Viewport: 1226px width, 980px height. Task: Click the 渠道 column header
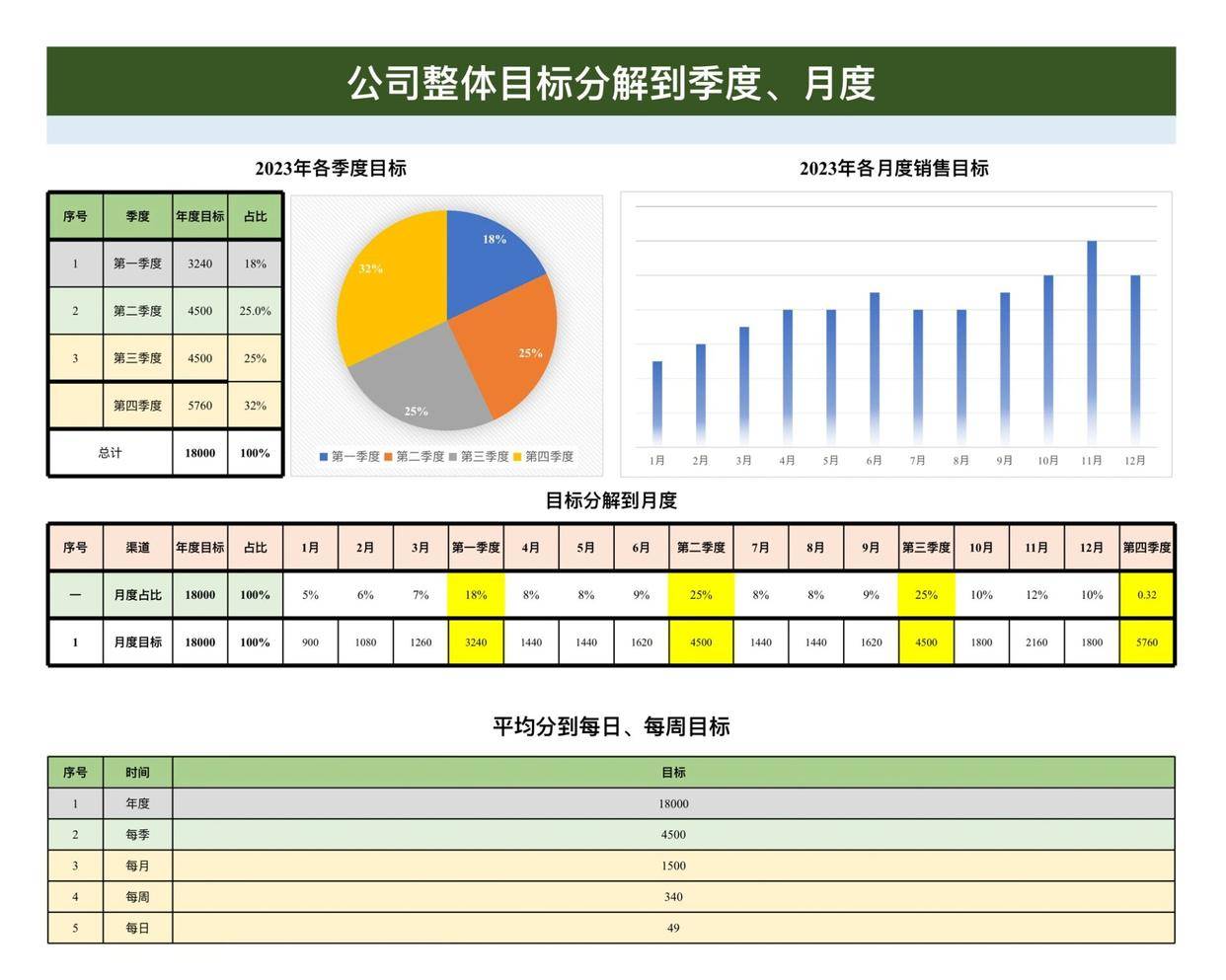(x=137, y=548)
